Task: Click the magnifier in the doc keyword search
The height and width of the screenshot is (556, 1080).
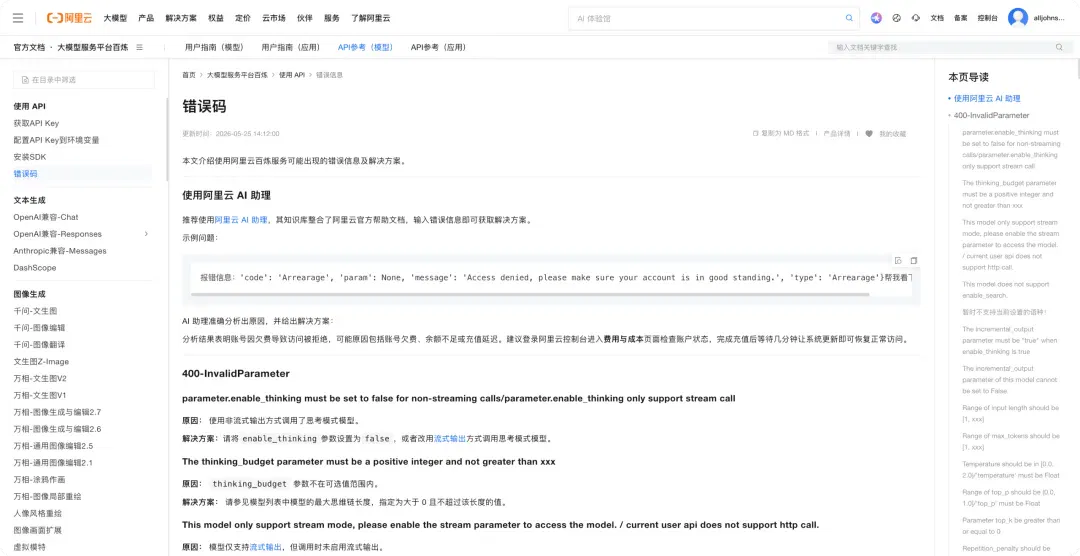Action: tap(1059, 48)
